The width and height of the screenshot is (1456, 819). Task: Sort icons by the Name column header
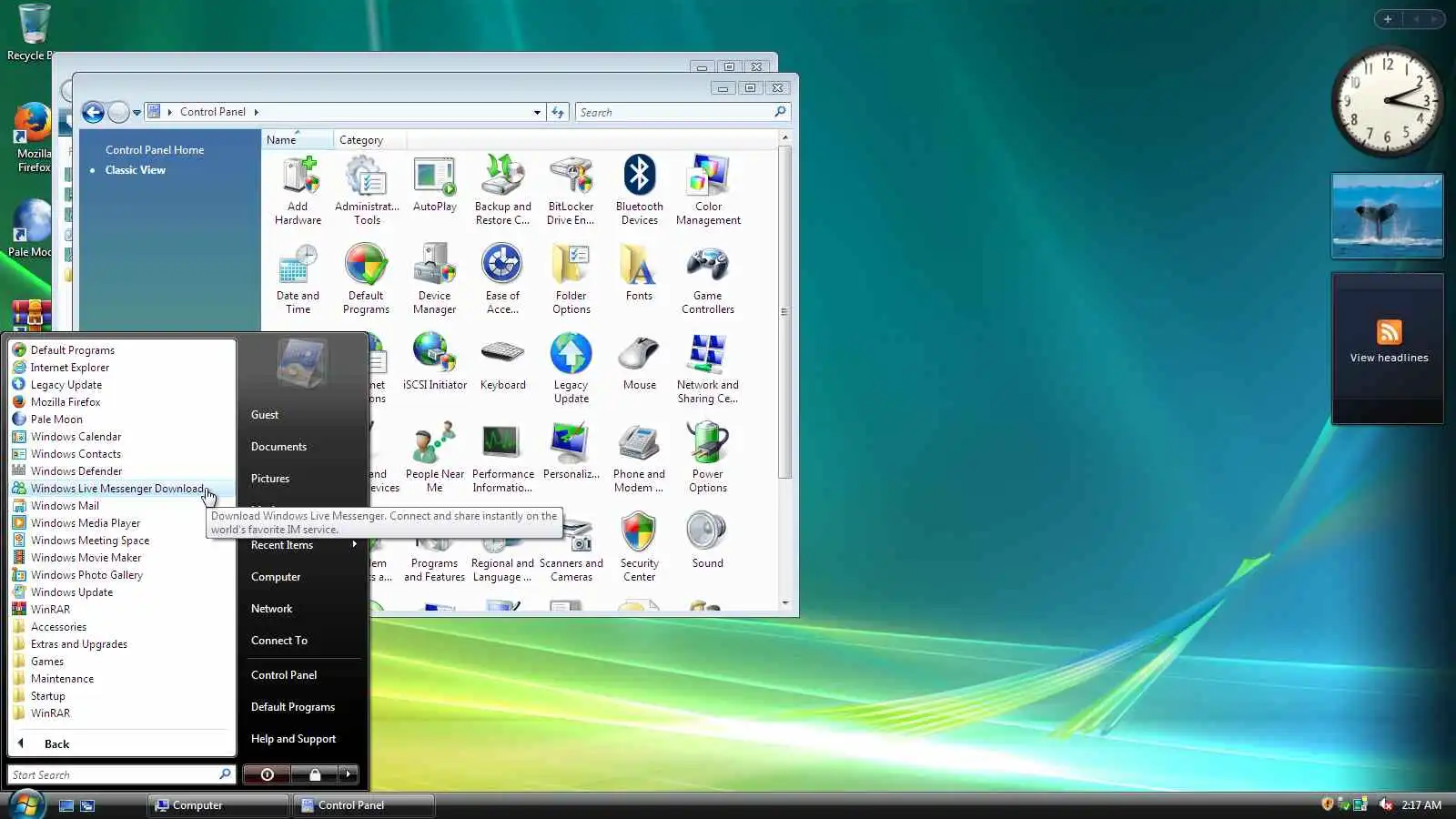297,140
